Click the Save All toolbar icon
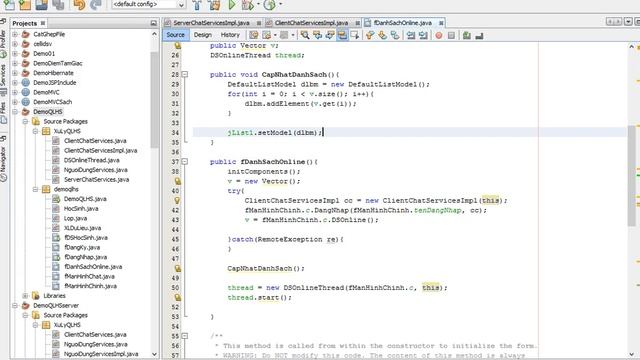 pyautogui.click(x=58, y=4)
